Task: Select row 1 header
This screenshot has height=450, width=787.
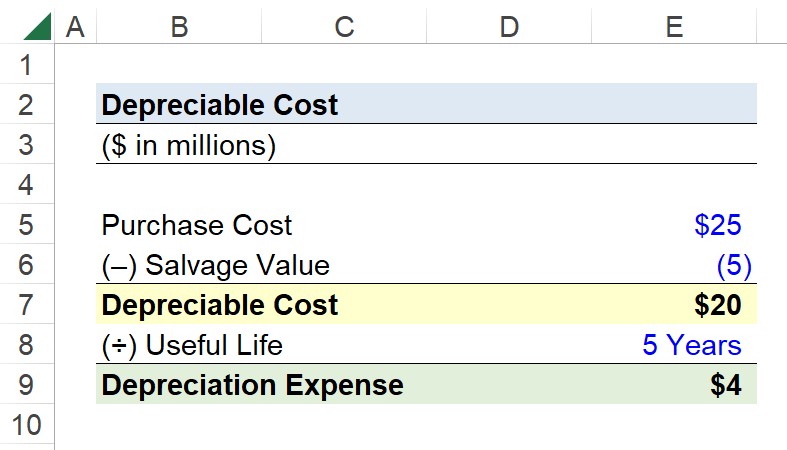Action: (27, 65)
